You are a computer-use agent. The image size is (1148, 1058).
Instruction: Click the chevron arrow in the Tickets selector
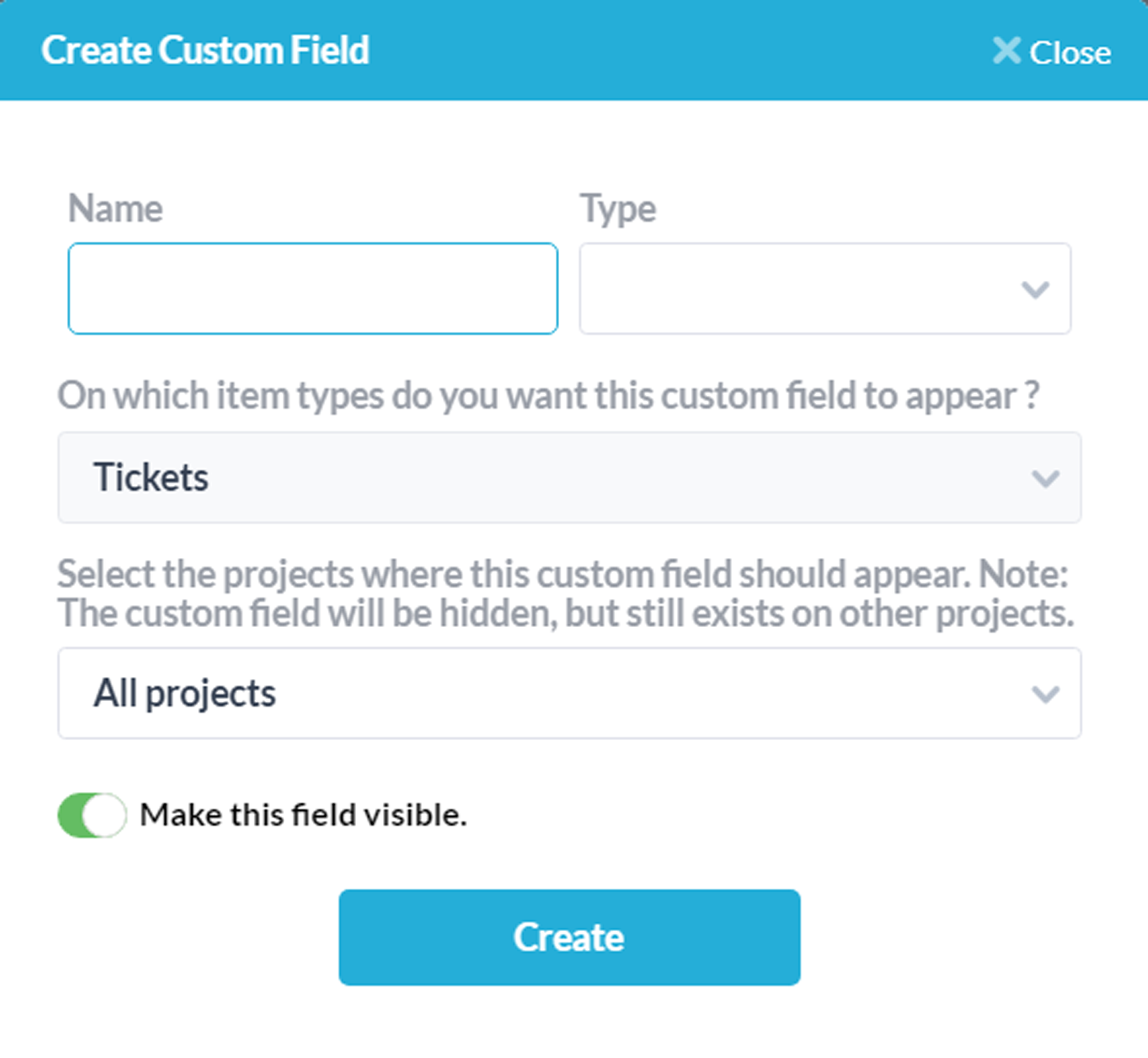click(x=1044, y=479)
